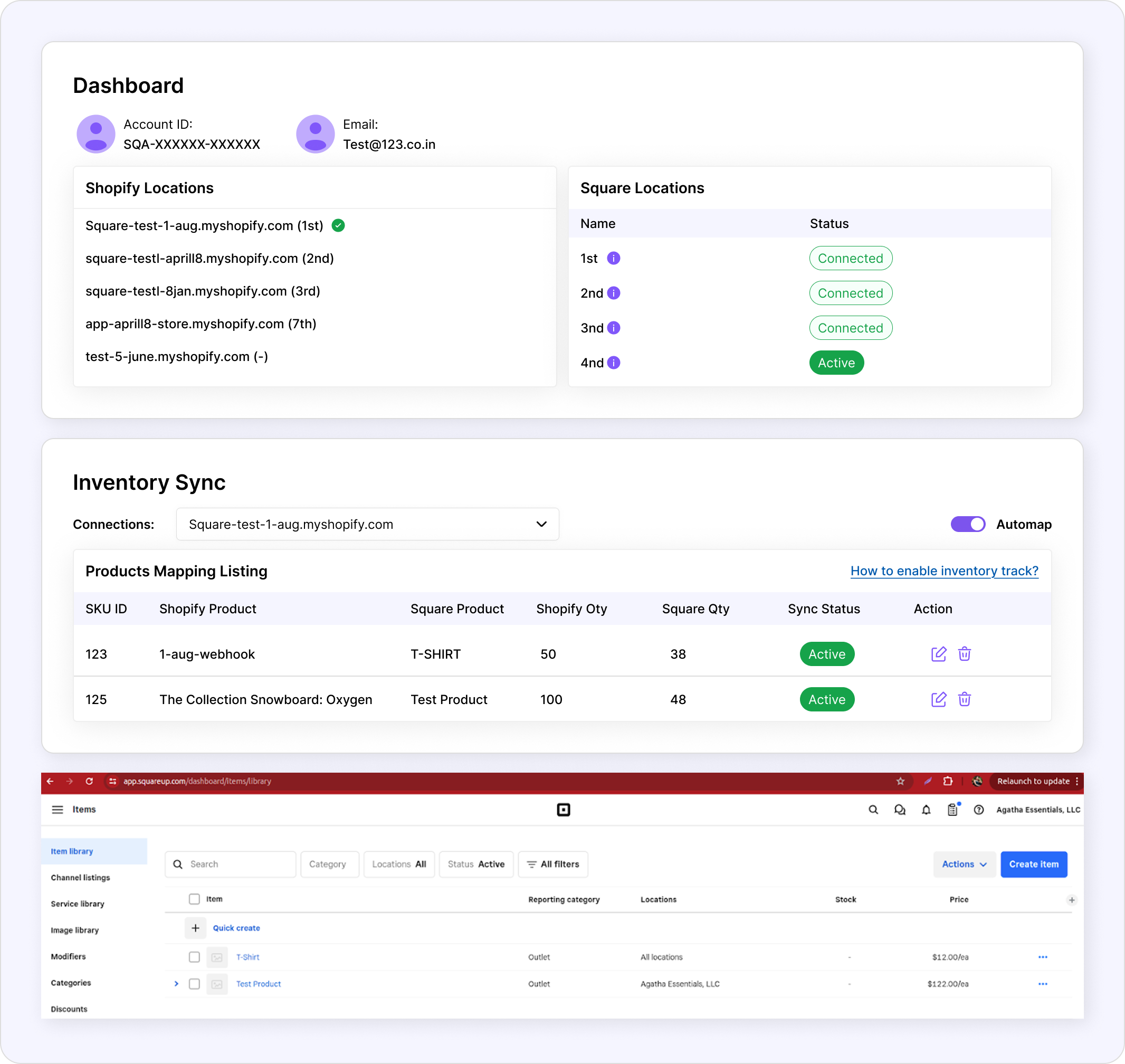The image size is (1125, 1064).
Task: Select the search icon in Square's top bar
Action: coord(873,809)
